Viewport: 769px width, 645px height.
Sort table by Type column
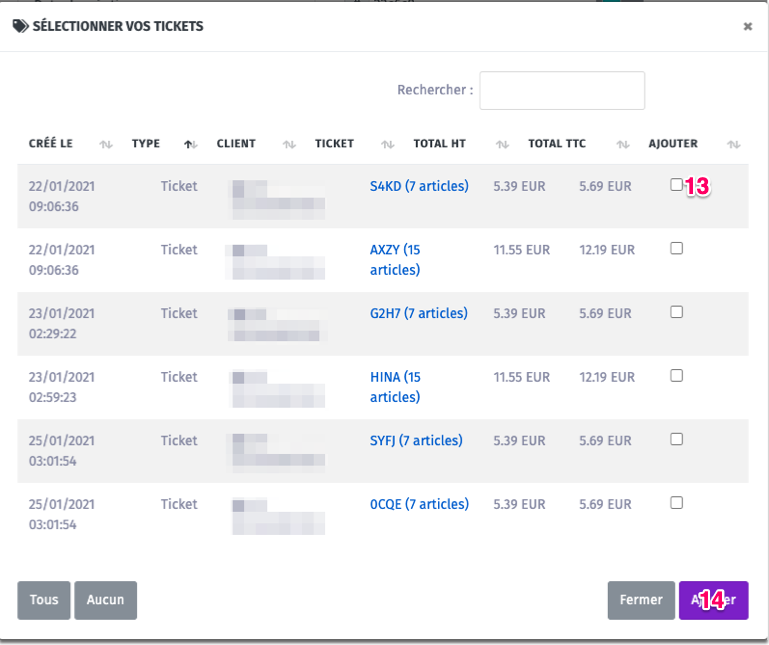click(146, 144)
